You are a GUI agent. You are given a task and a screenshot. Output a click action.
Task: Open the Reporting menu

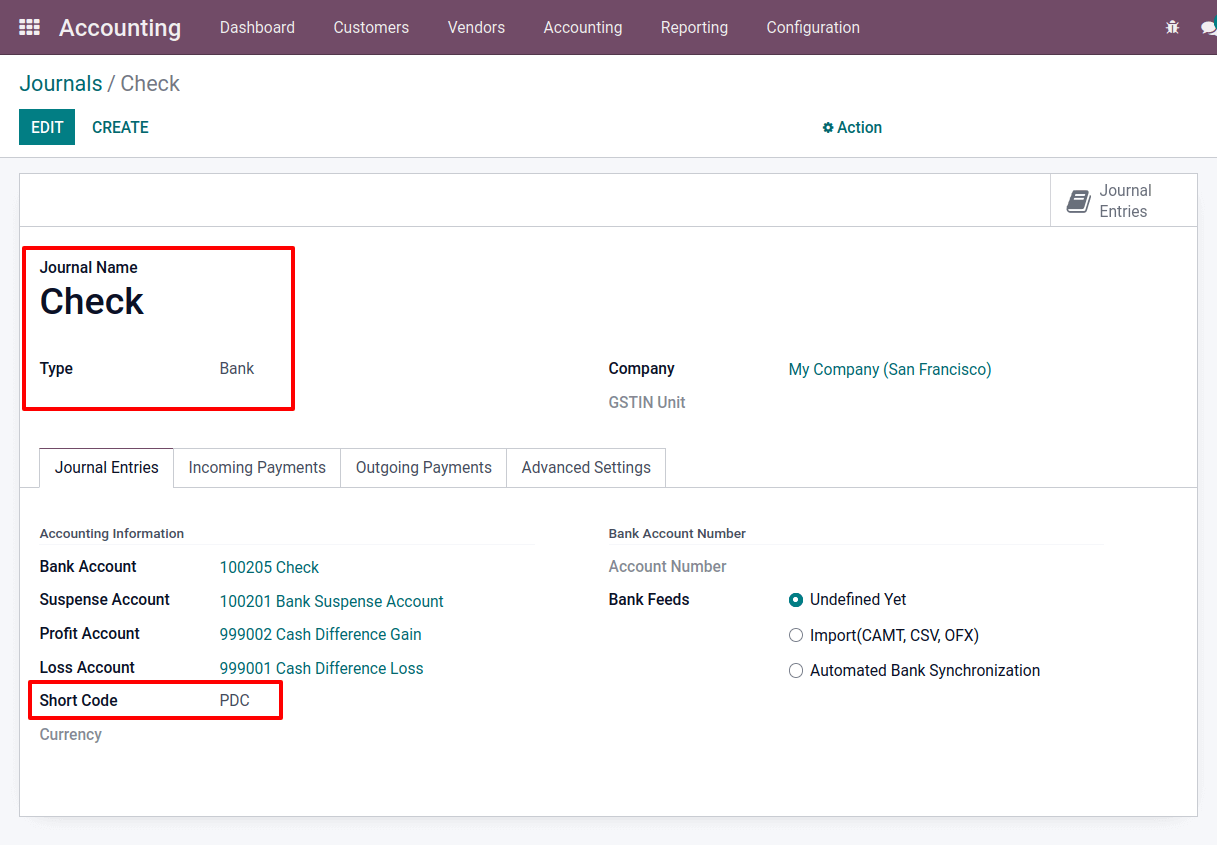(694, 28)
